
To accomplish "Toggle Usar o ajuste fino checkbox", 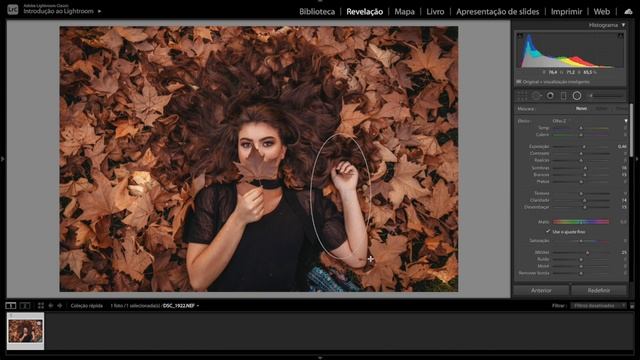I will tap(548, 231).
